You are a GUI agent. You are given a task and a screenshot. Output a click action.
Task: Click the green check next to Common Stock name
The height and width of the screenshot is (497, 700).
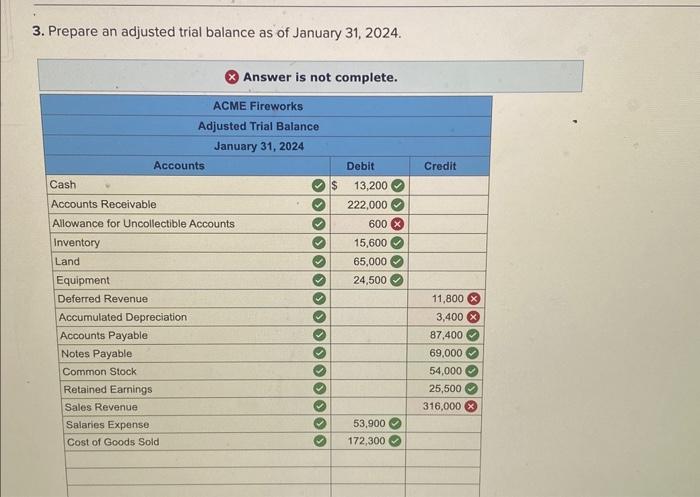318,371
